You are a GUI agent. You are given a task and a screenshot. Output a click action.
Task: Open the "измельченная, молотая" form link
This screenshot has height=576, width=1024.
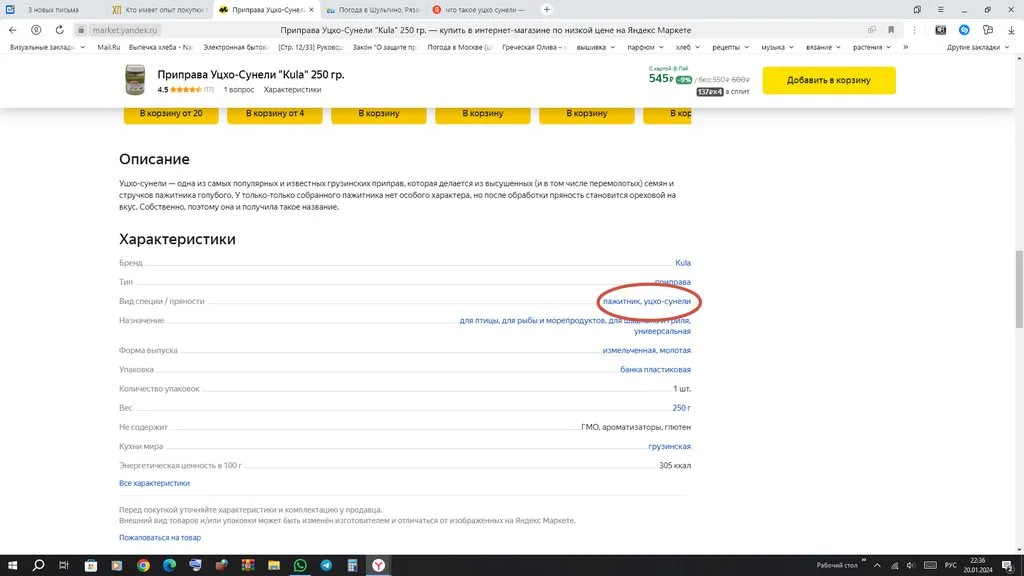(647, 350)
